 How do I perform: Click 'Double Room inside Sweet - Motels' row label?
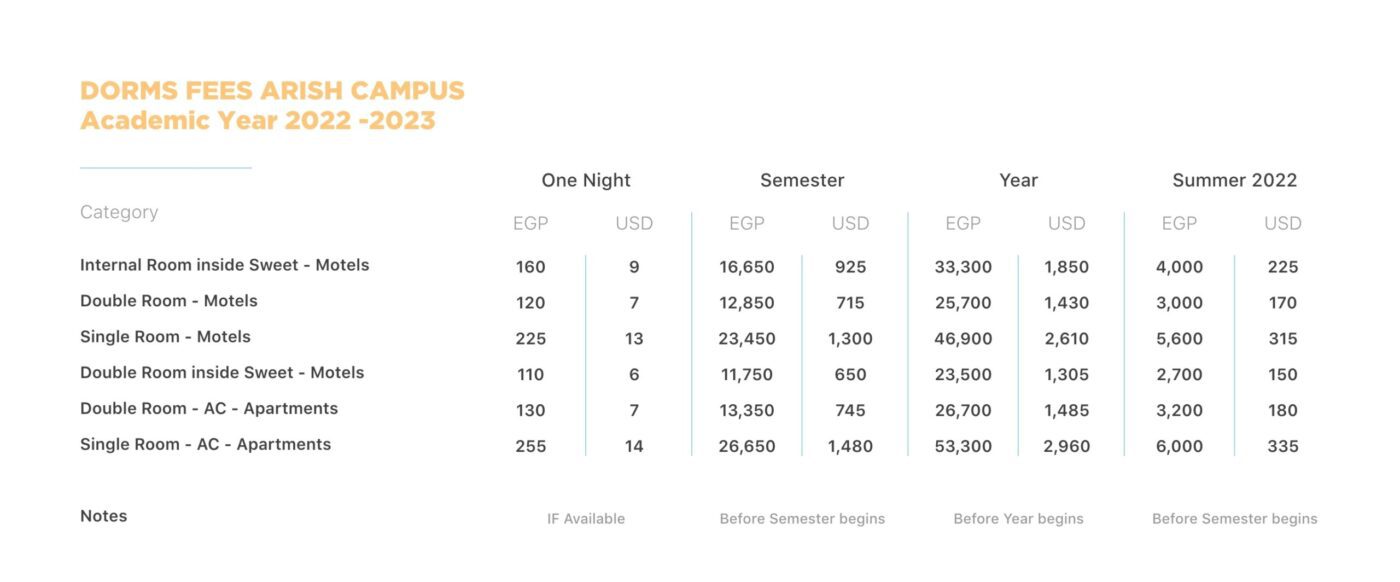[x=222, y=373]
